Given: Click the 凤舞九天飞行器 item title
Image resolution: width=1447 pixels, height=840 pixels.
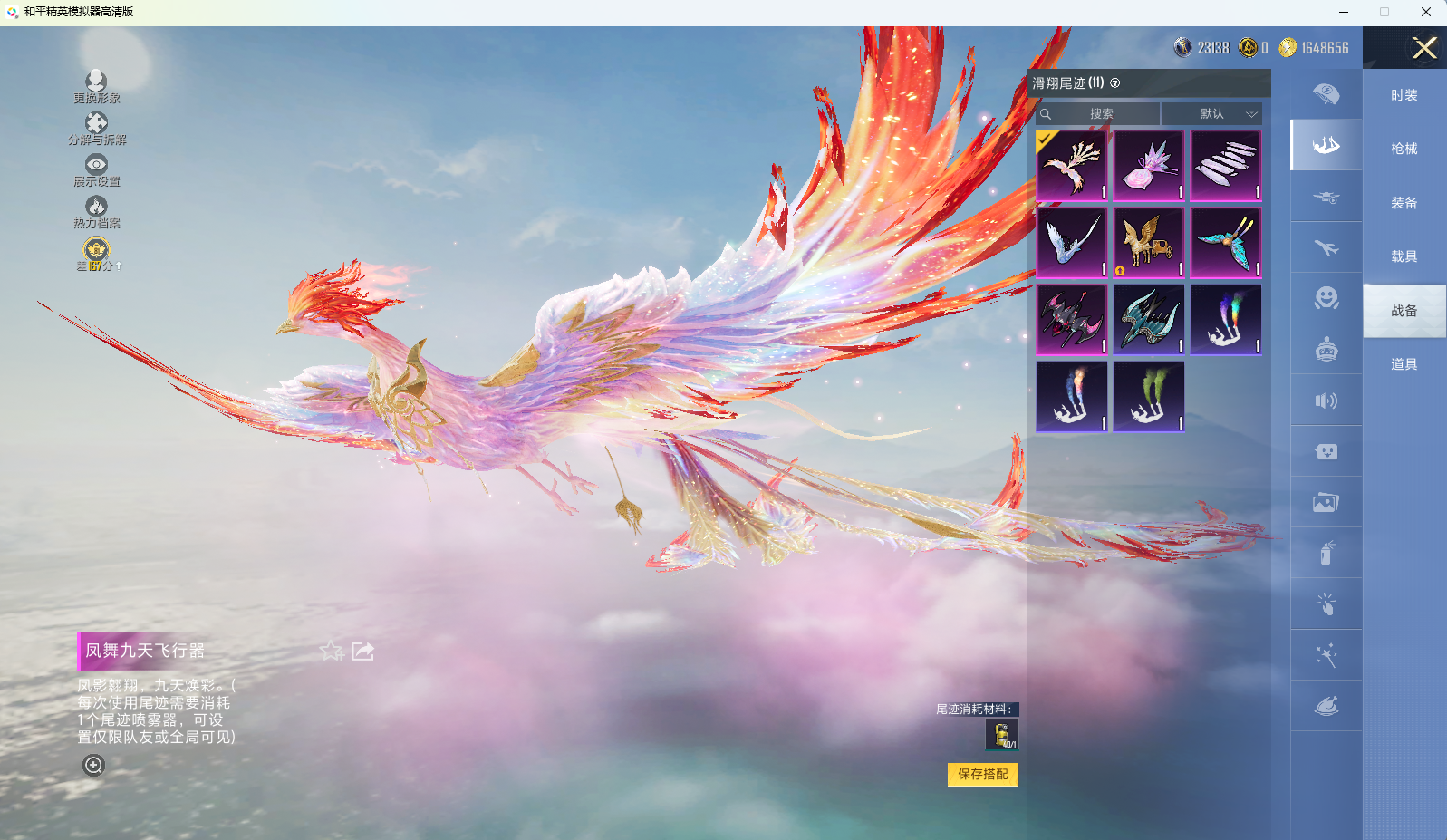Looking at the screenshot, I should [145, 651].
